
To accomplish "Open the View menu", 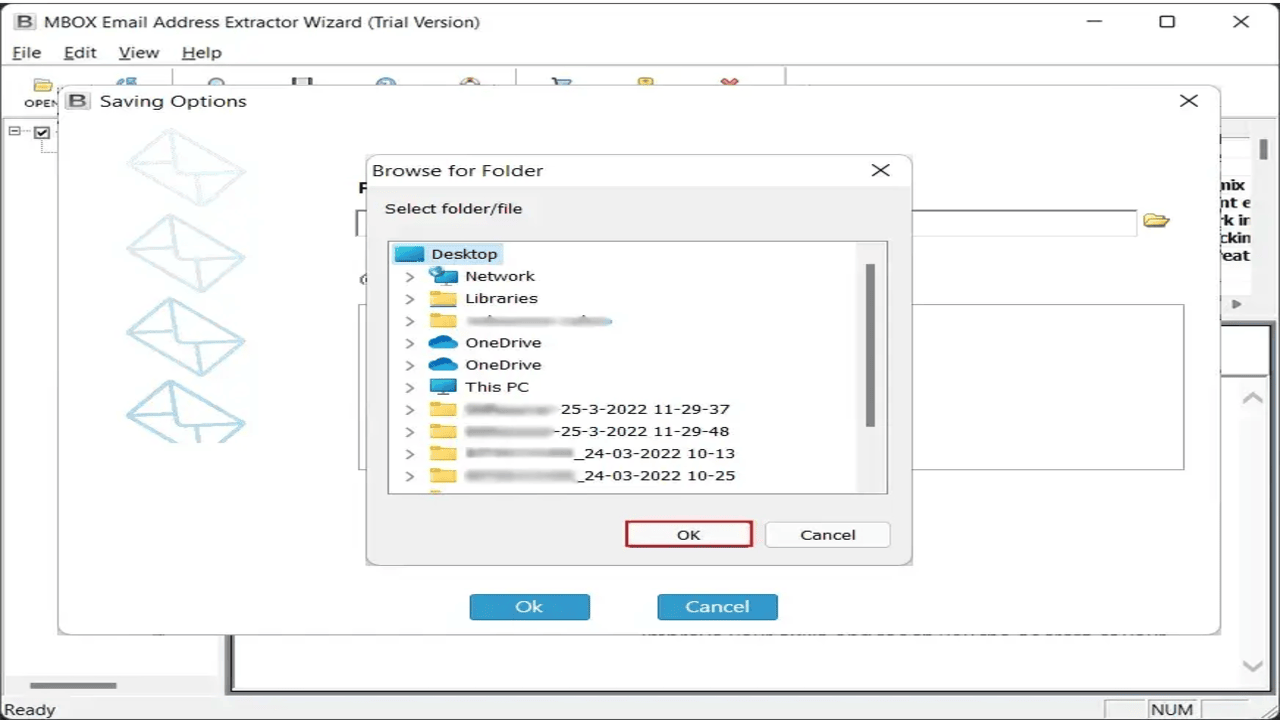I will [x=139, y=52].
